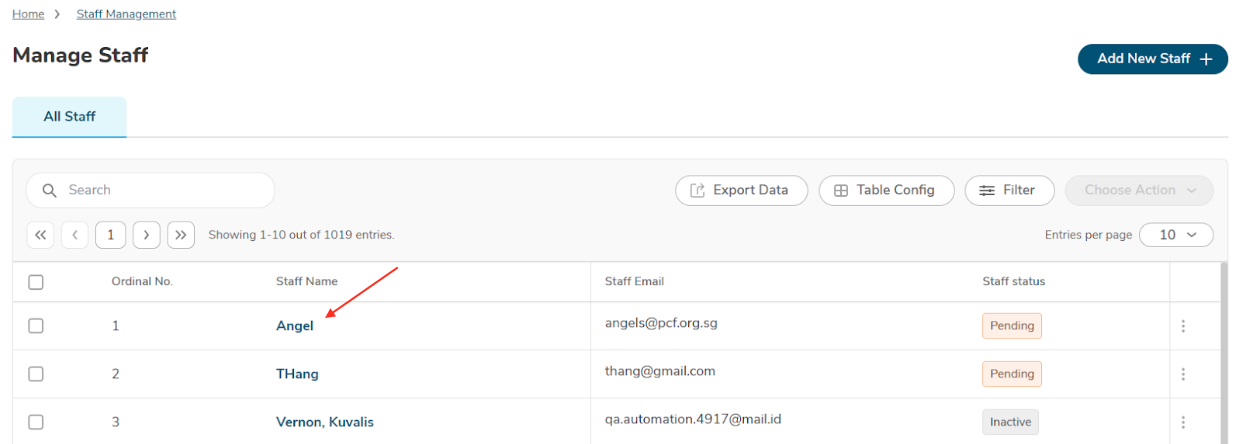Screen dimensions: 1239x444
Task: Expand the Choose Action dropdown
Action: [x=1139, y=190]
